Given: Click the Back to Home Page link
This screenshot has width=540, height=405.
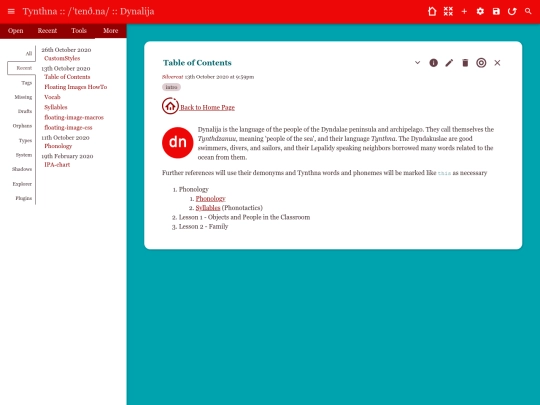Looking at the screenshot, I should point(207,107).
